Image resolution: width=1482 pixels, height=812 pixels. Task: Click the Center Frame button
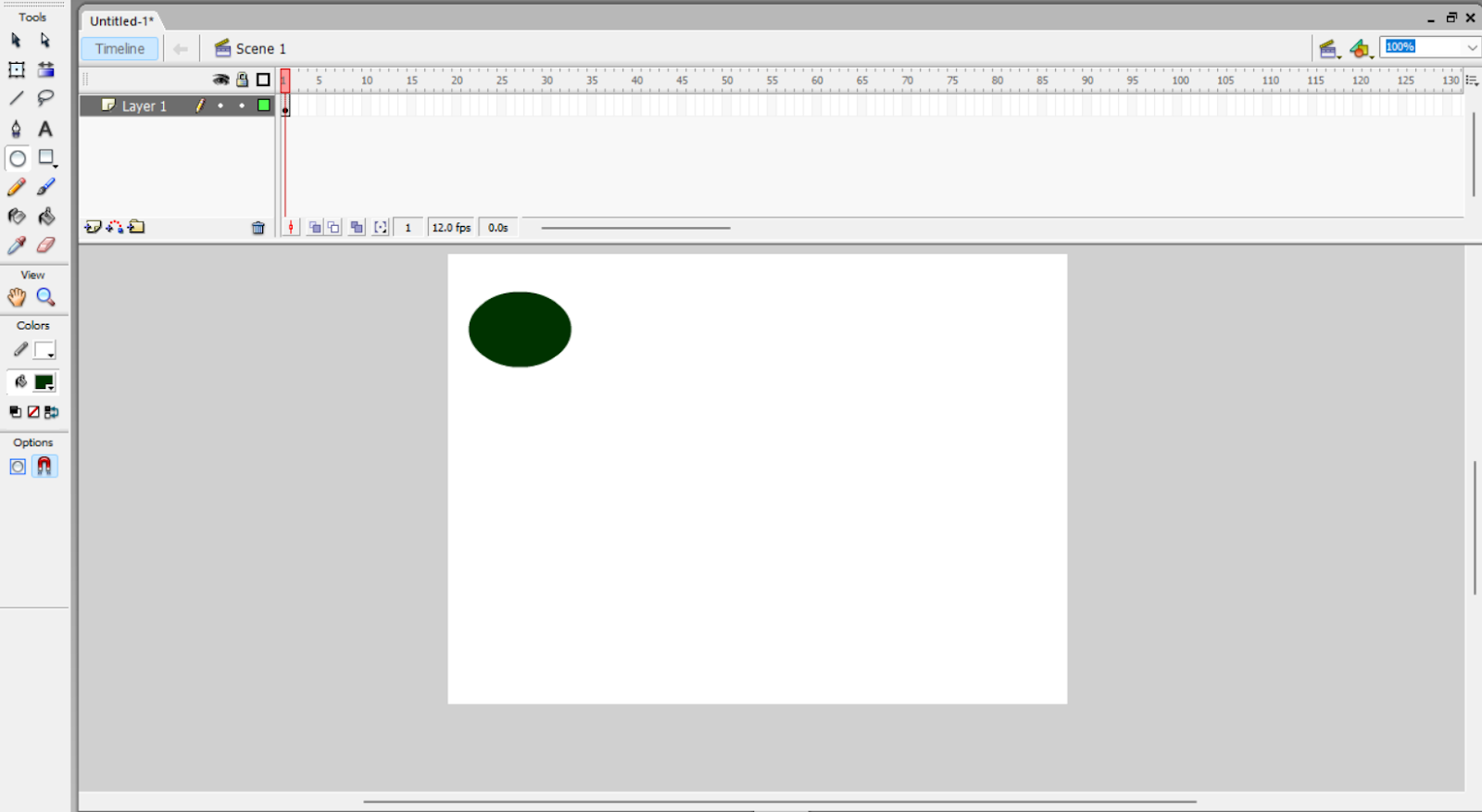pos(291,228)
